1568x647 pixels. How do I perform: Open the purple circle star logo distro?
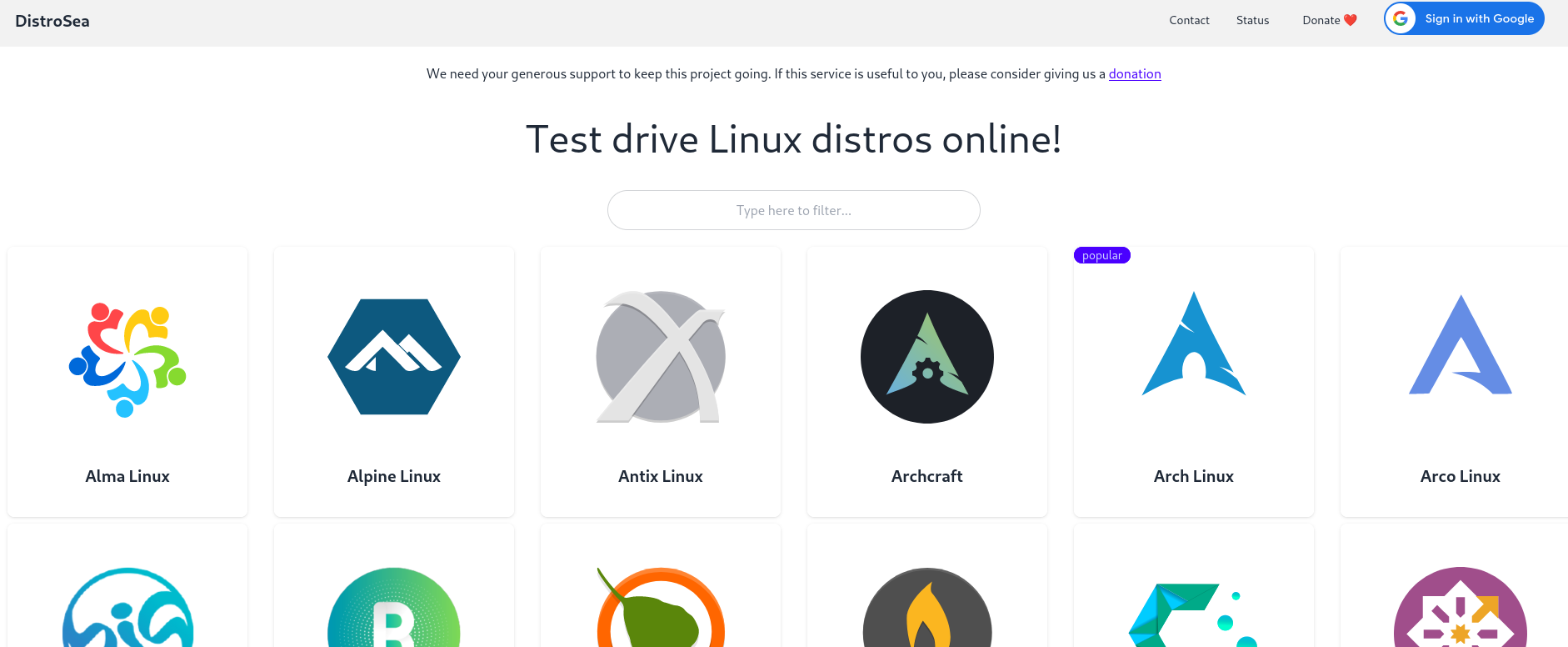[x=1461, y=607]
